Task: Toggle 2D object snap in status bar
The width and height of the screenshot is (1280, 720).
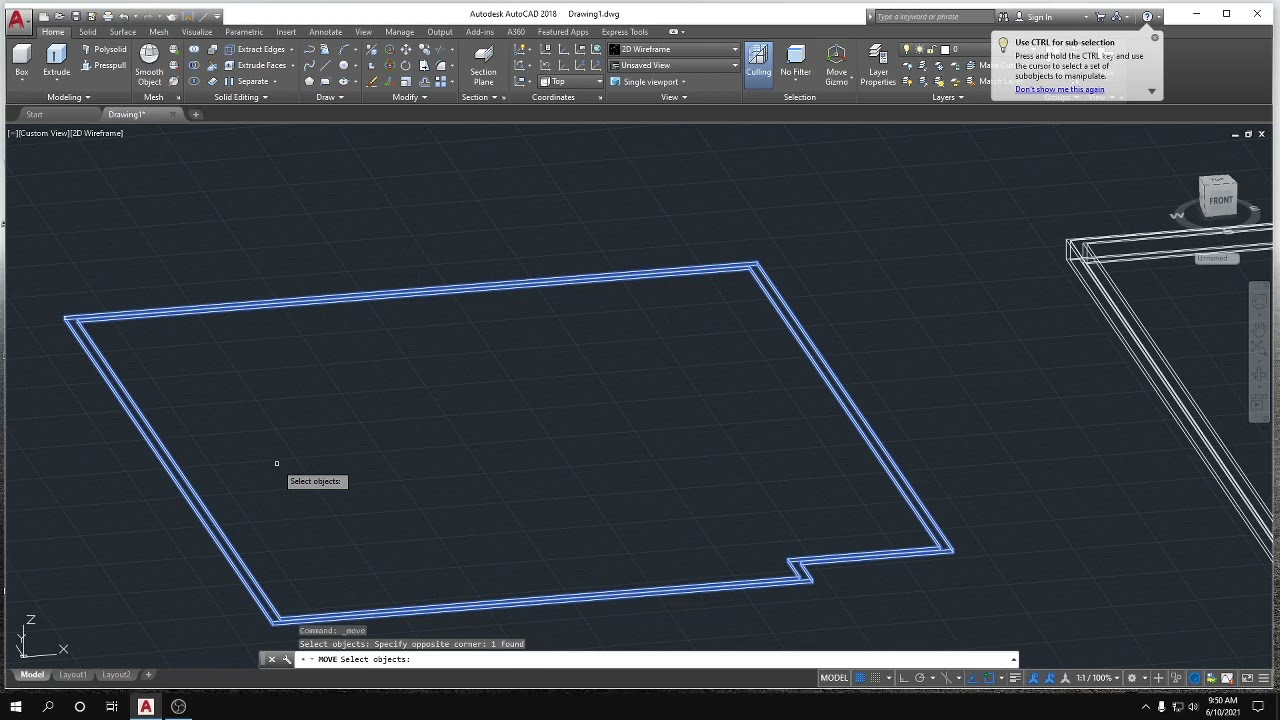Action: 988,678
